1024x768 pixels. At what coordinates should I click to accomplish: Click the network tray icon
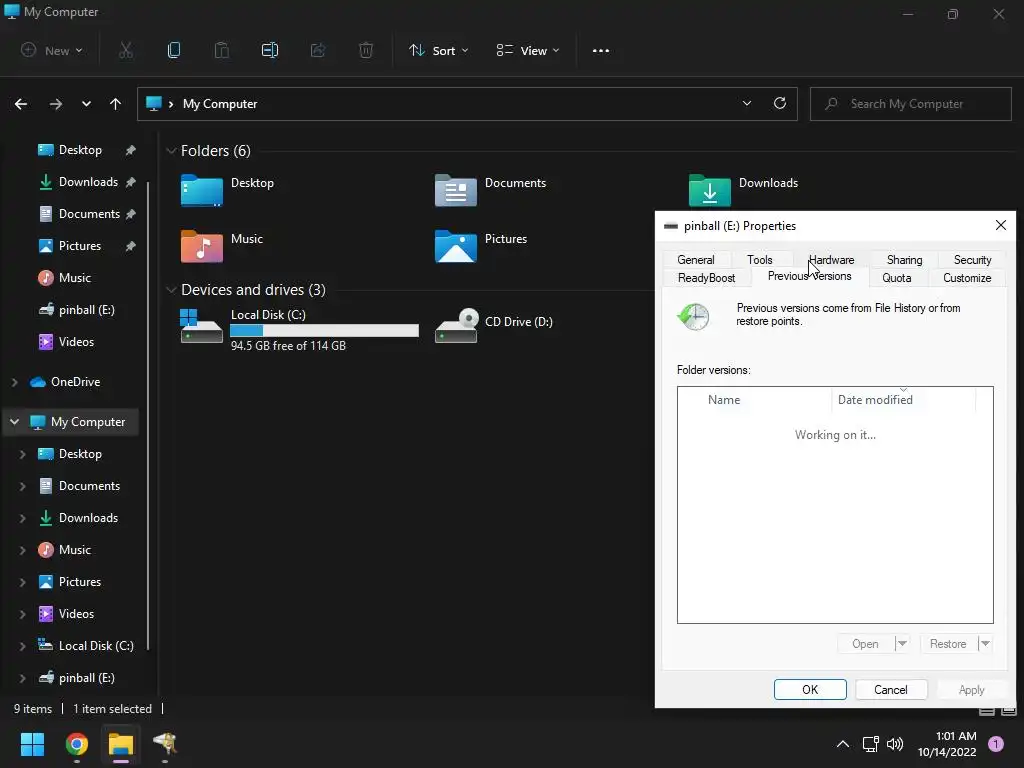click(x=871, y=744)
